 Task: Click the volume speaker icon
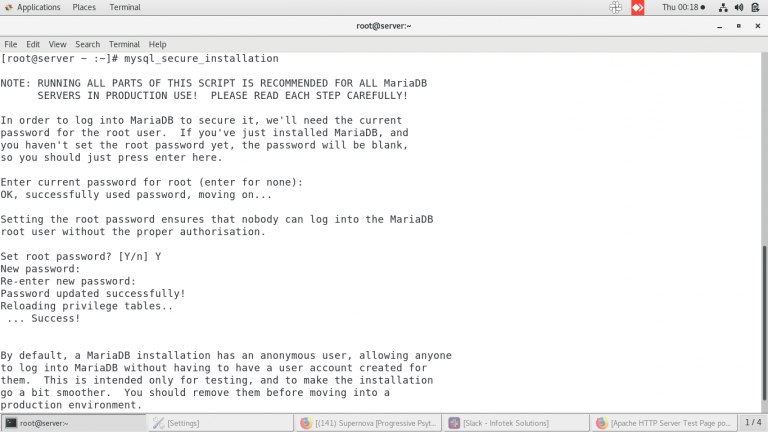(739, 7)
